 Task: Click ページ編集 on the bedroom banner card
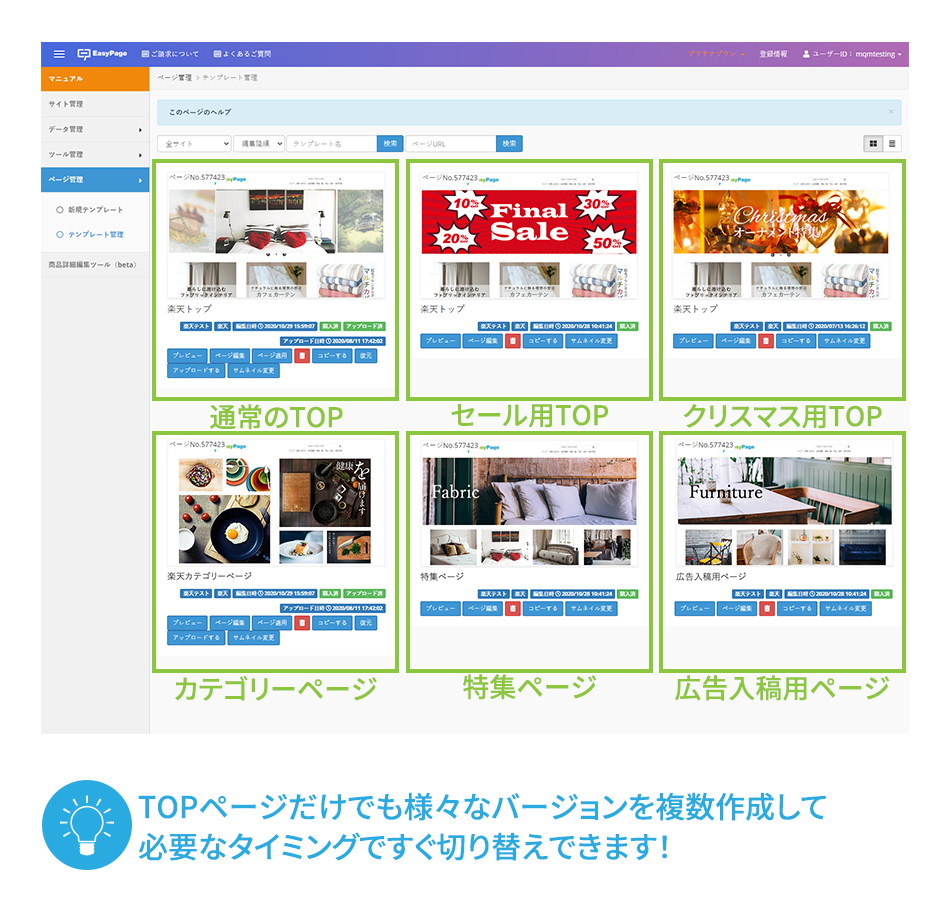(x=230, y=356)
